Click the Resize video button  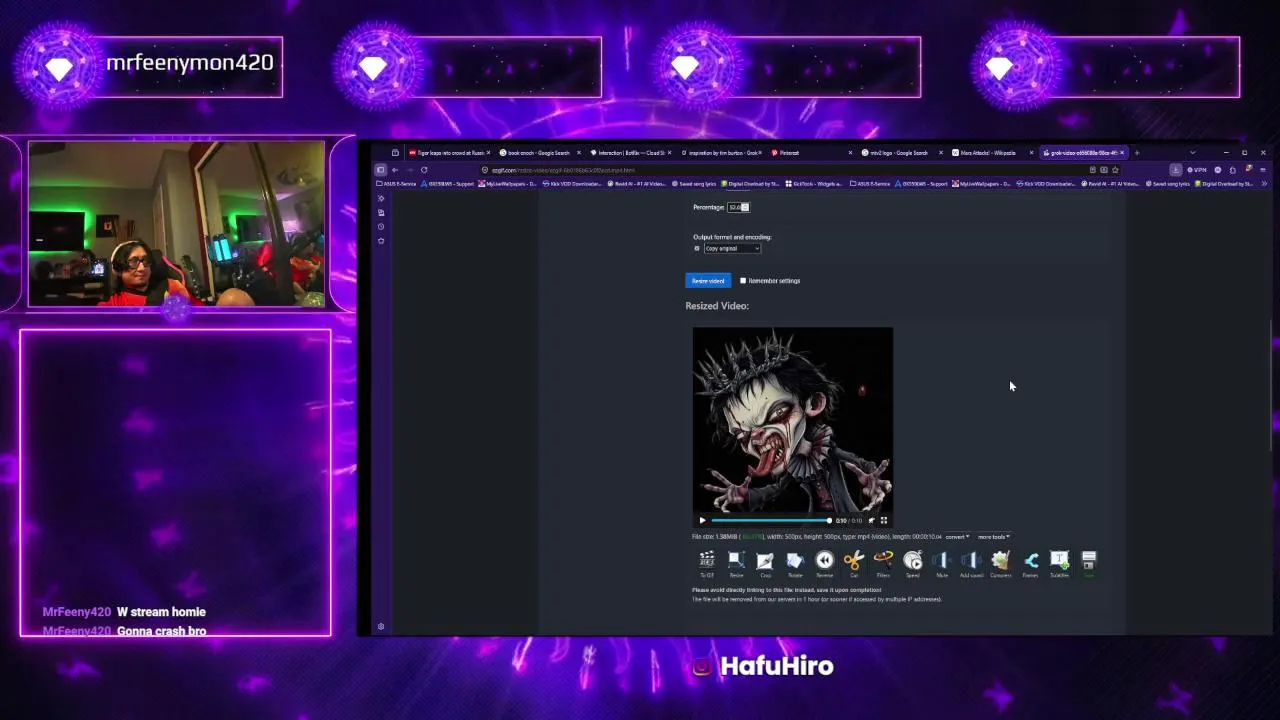click(708, 281)
